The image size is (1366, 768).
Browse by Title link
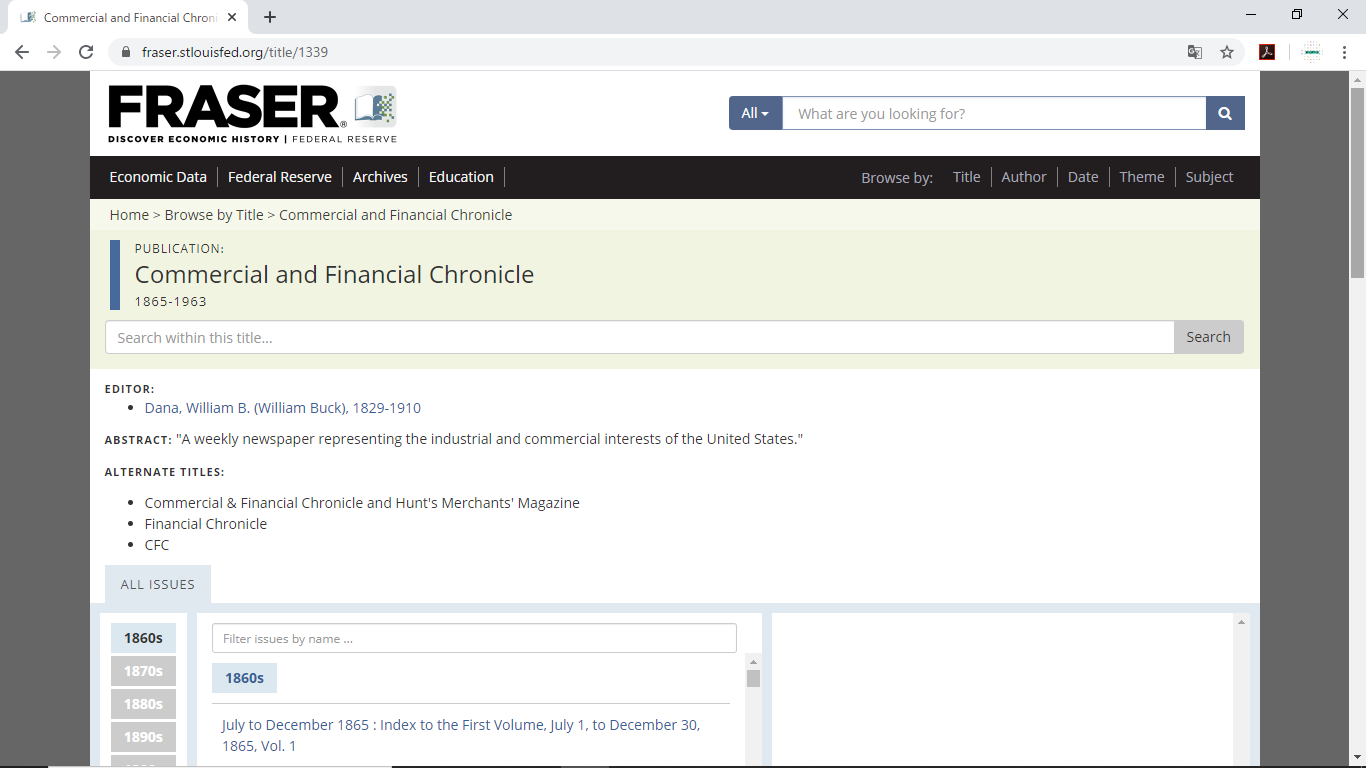(x=966, y=177)
